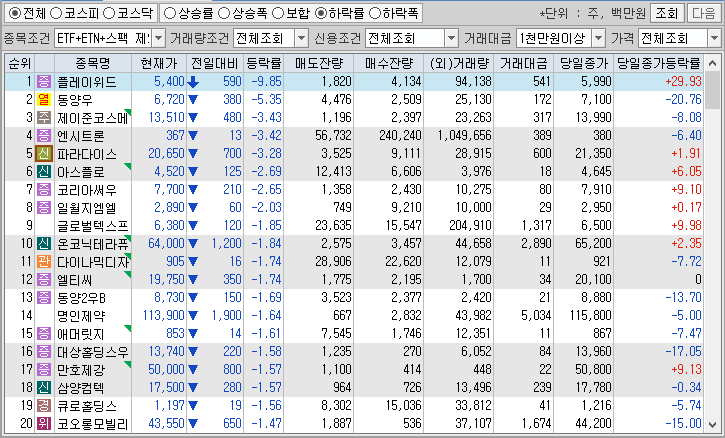This screenshot has width=725, height=438.
Task: Select the 하락폭 radio option
Action: pyautogui.click(x=375, y=13)
